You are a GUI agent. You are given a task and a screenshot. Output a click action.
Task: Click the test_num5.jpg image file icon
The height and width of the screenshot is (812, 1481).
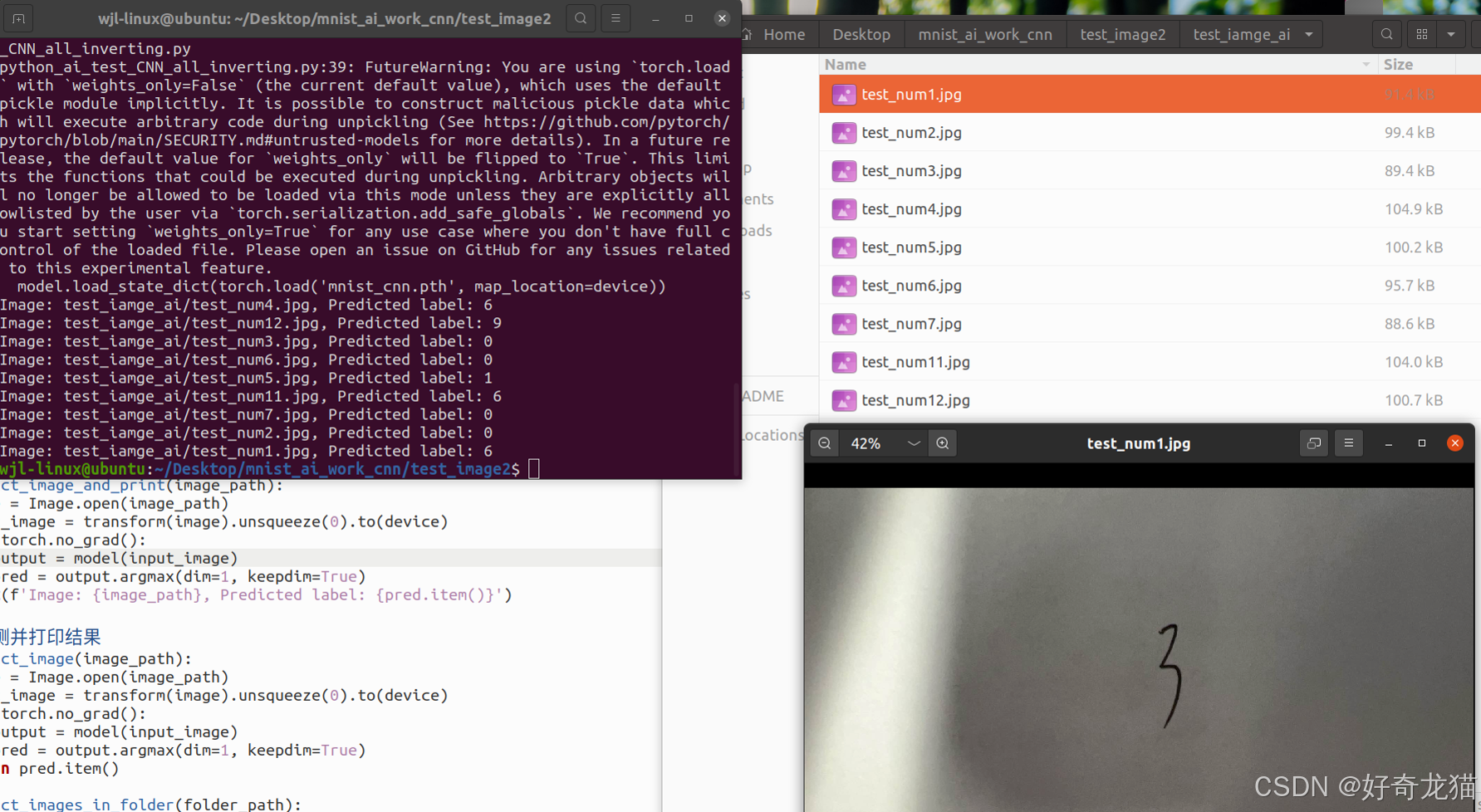pyautogui.click(x=844, y=247)
